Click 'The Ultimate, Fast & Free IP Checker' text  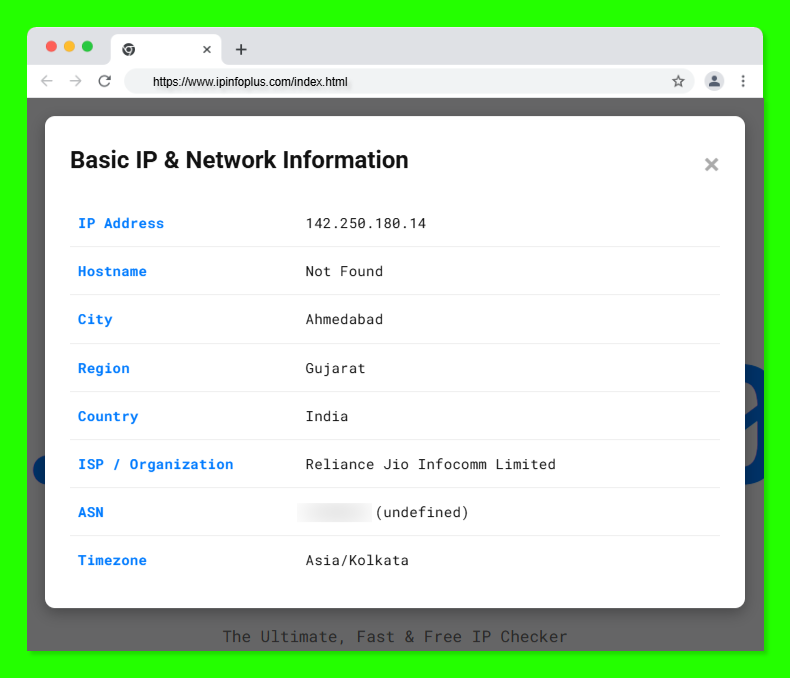pyautogui.click(x=395, y=637)
